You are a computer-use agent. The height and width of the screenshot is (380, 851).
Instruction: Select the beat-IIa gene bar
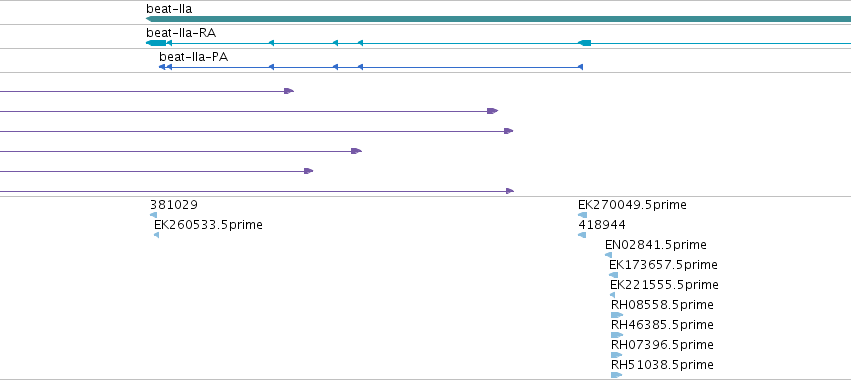[498, 19]
